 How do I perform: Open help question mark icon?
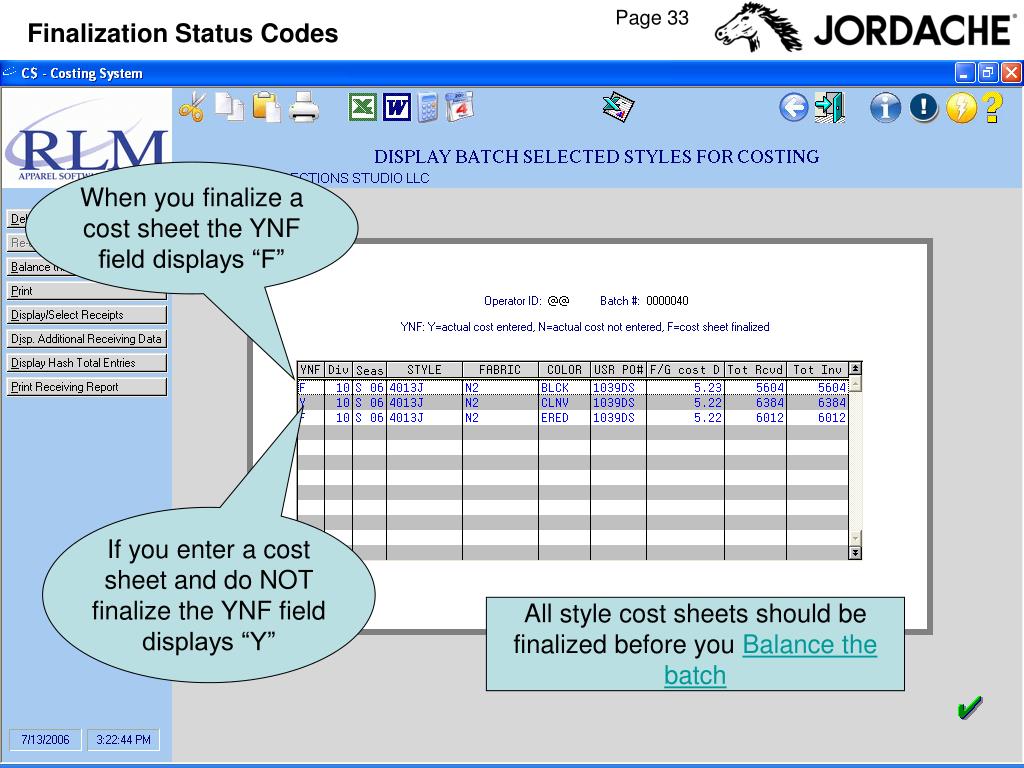(993, 107)
